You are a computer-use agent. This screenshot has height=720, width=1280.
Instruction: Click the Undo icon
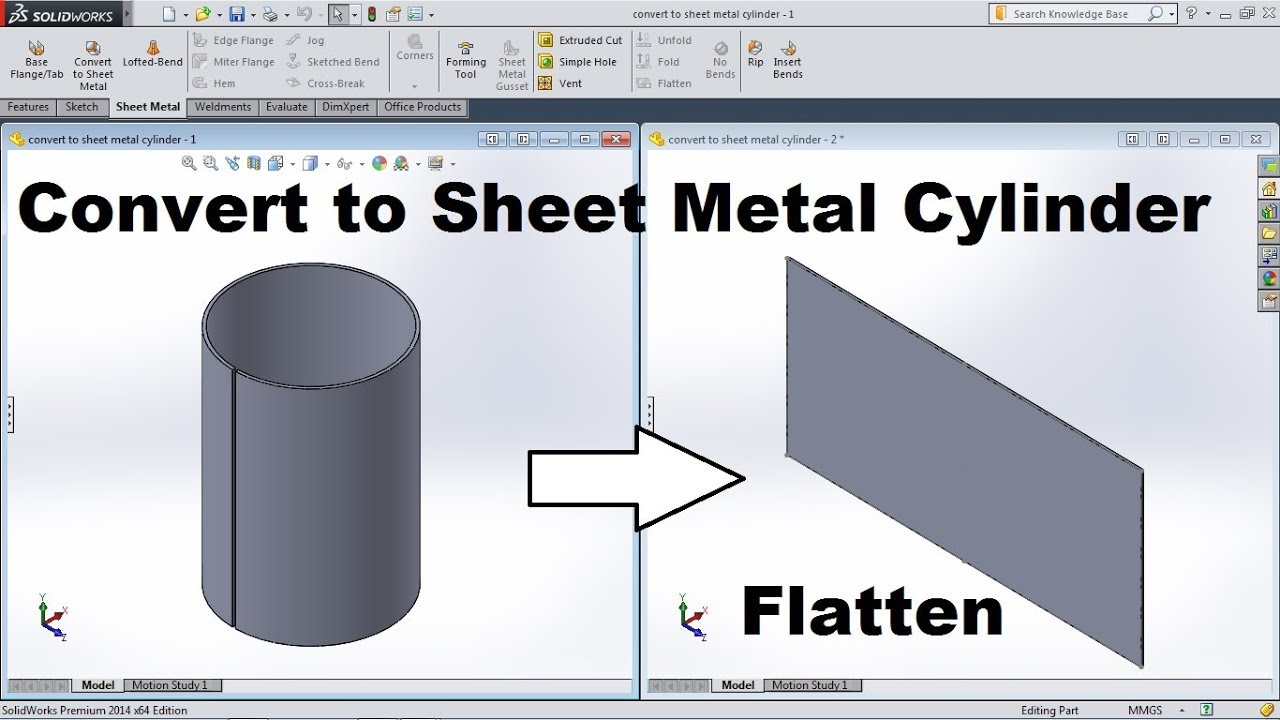304,14
